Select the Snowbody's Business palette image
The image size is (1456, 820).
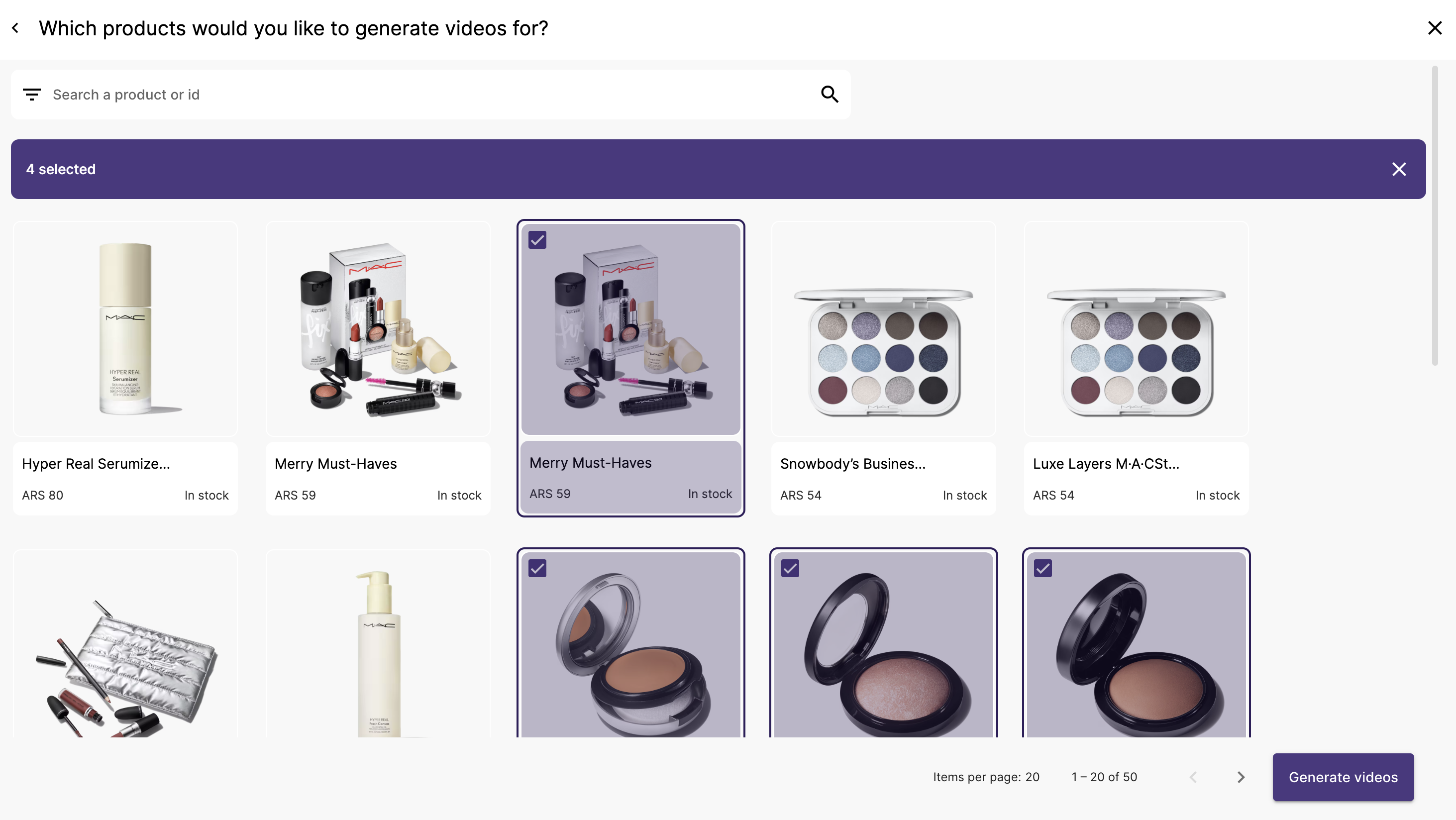click(883, 328)
